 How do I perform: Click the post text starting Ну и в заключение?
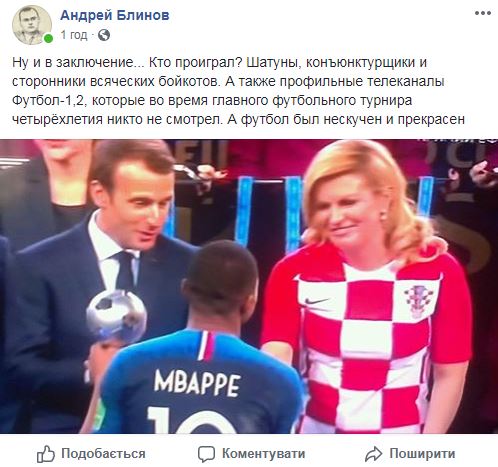[238, 91]
